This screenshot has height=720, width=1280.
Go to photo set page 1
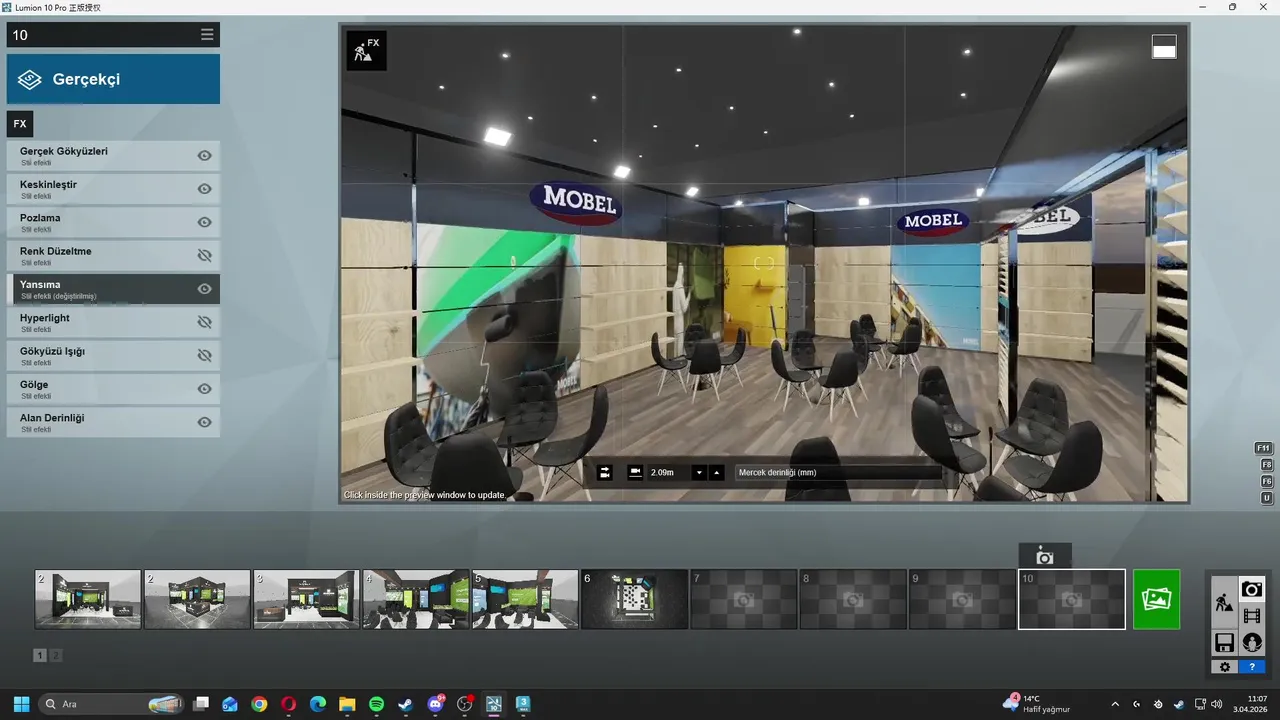pyautogui.click(x=40, y=655)
